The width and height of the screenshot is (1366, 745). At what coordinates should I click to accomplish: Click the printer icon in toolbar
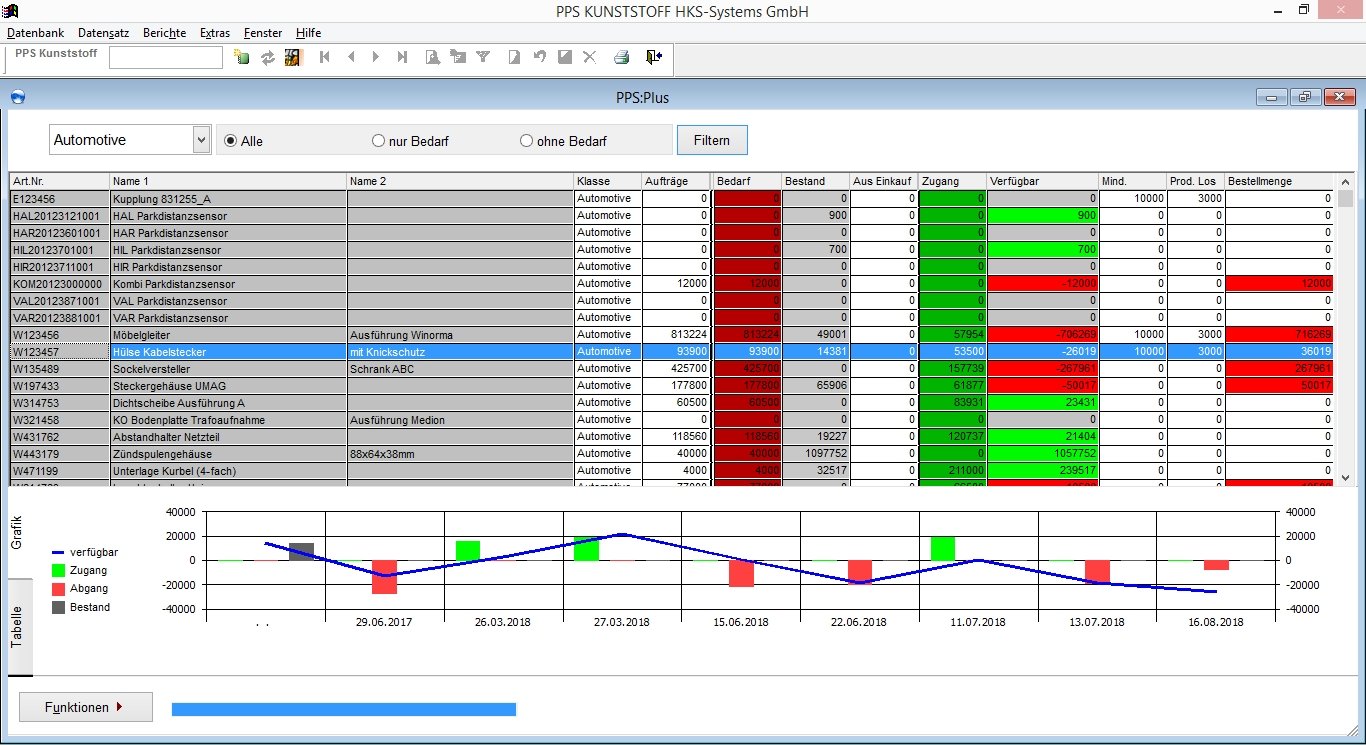tap(621, 57)
